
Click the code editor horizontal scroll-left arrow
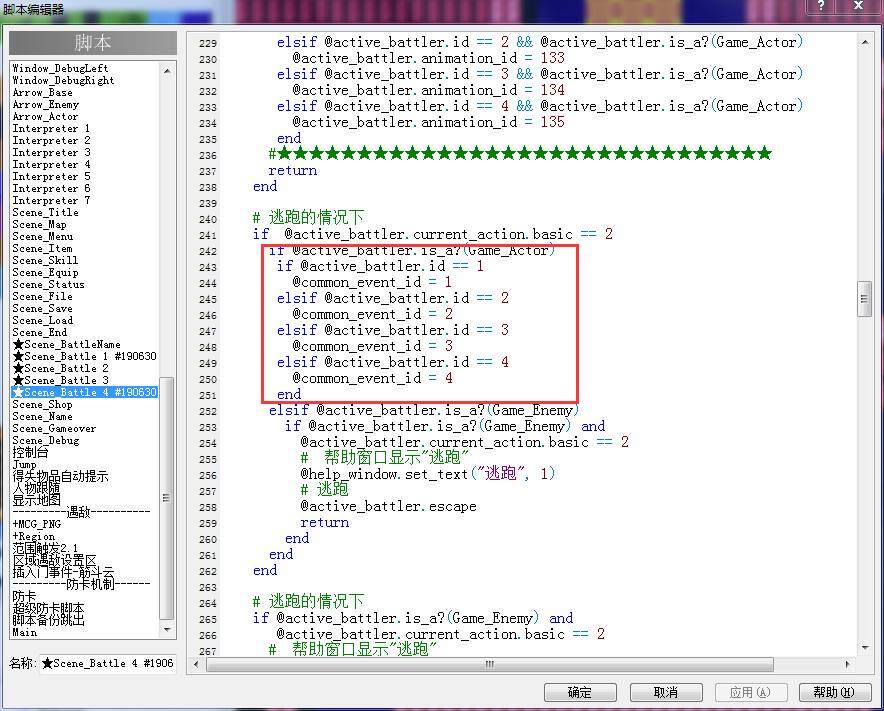pos(196,664)
